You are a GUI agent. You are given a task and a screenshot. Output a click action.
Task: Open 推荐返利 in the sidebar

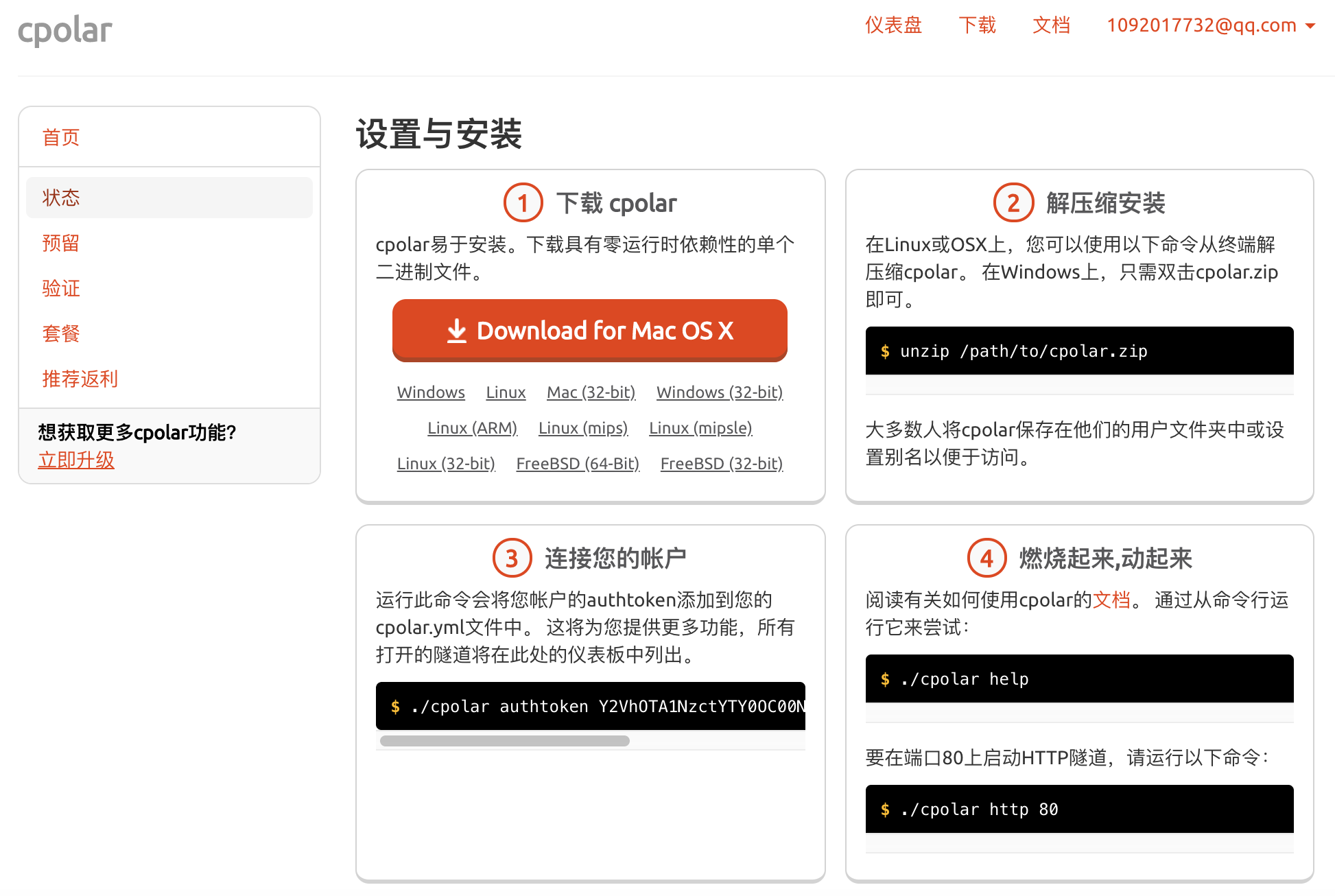[80, 379]
